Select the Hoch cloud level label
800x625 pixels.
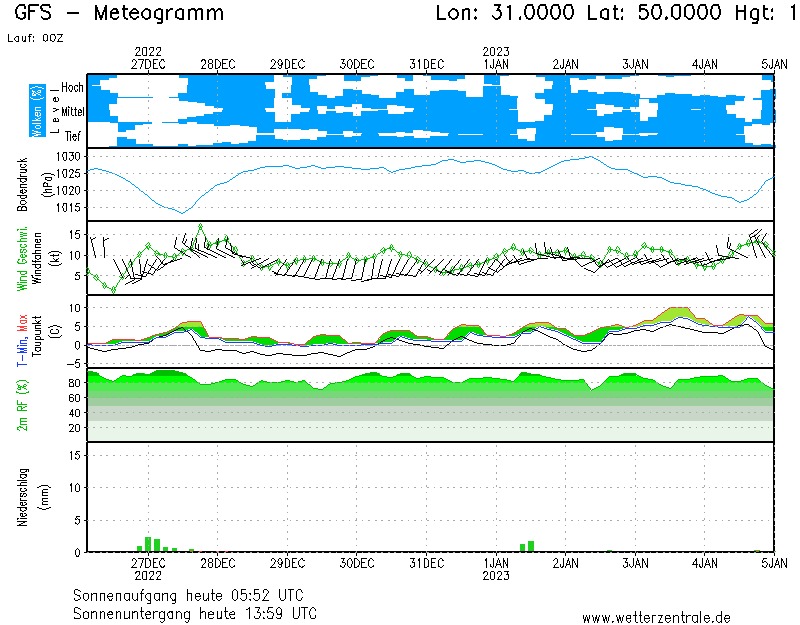[72, 88]
